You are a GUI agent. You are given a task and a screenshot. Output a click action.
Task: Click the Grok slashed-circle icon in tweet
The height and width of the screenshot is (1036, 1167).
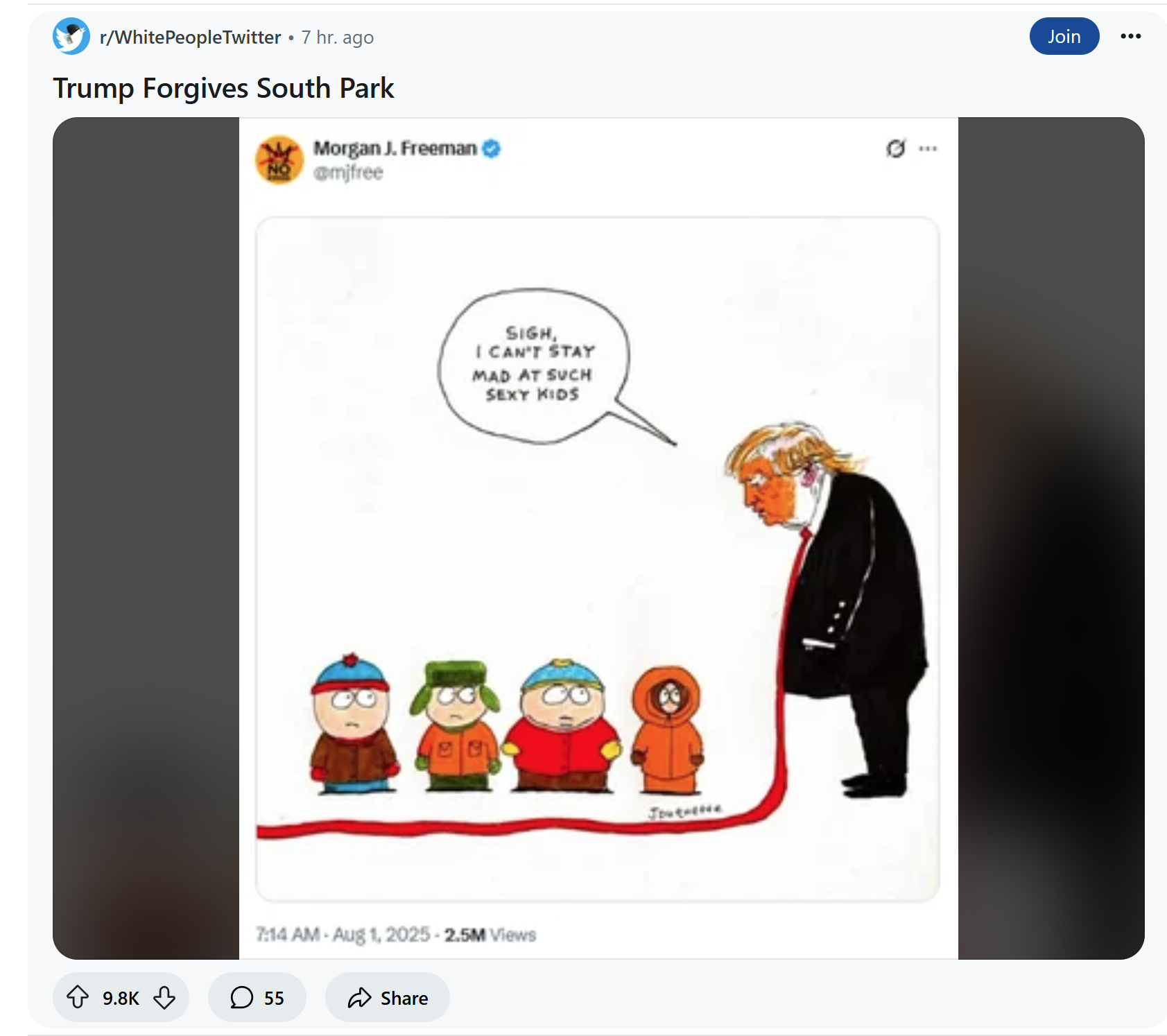(896, 148)
